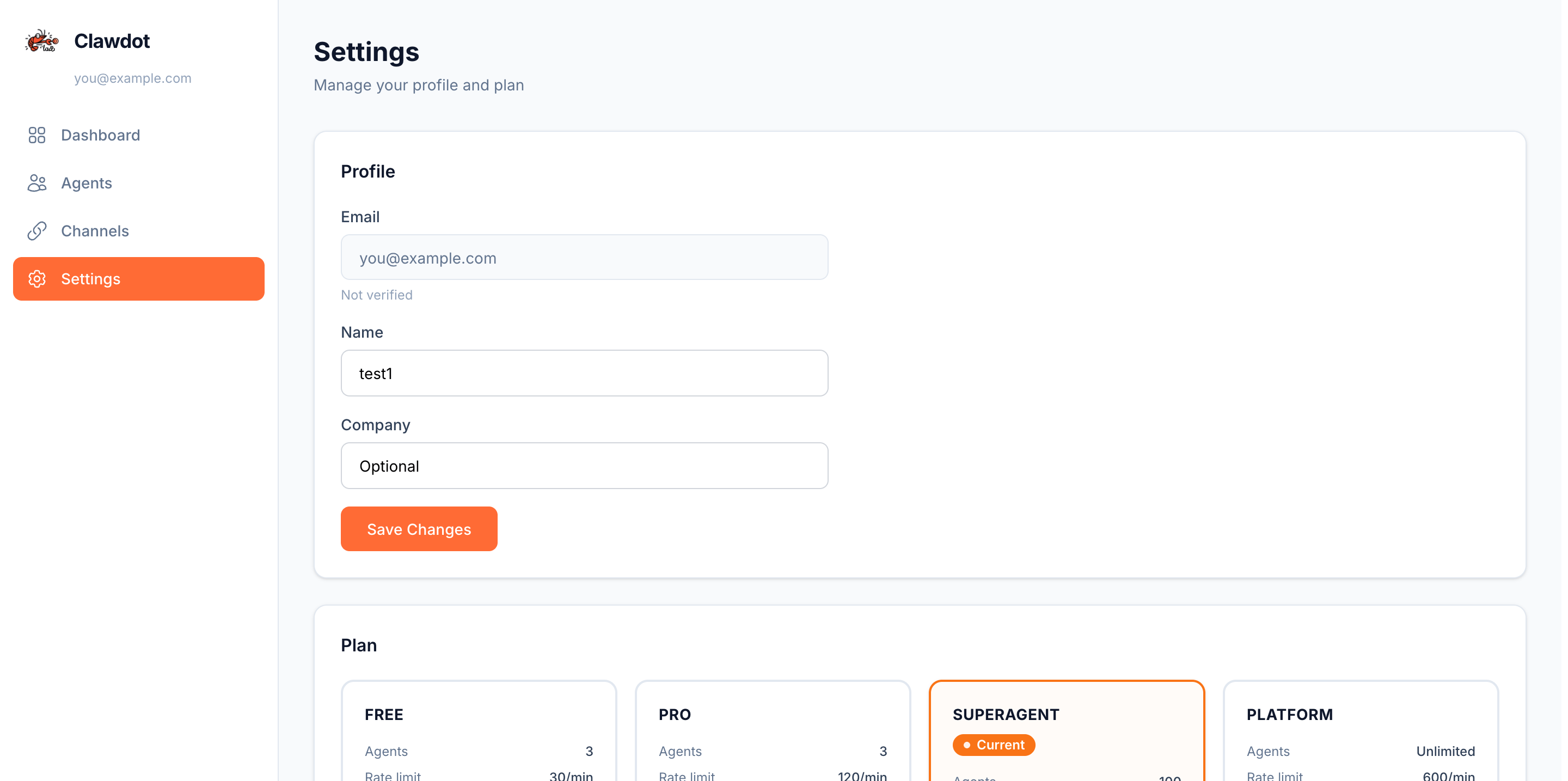Viewport: 1568px width, 781px height.
Task: Click the Channels link icon
Action: [37, 231]
